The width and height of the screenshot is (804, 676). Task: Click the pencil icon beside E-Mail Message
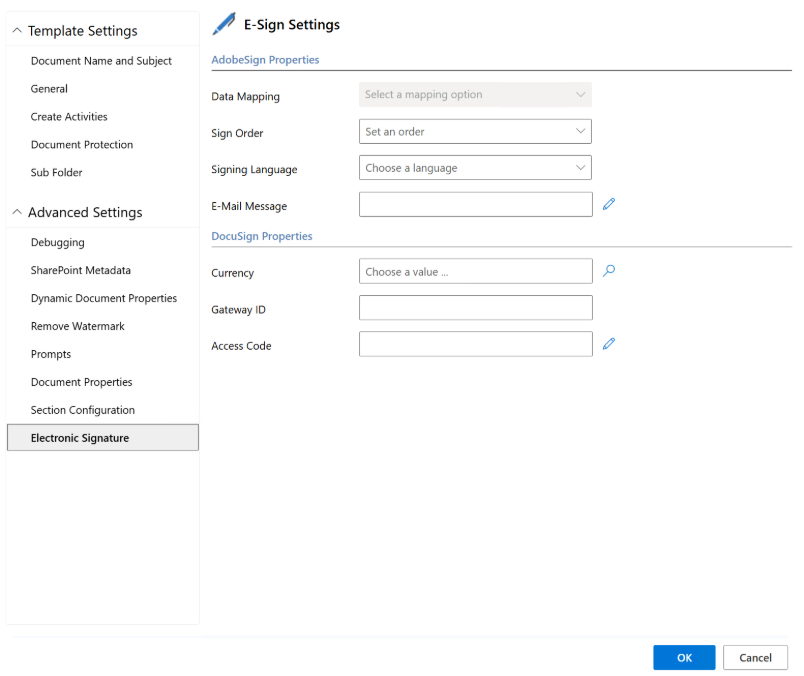[609, 204]
